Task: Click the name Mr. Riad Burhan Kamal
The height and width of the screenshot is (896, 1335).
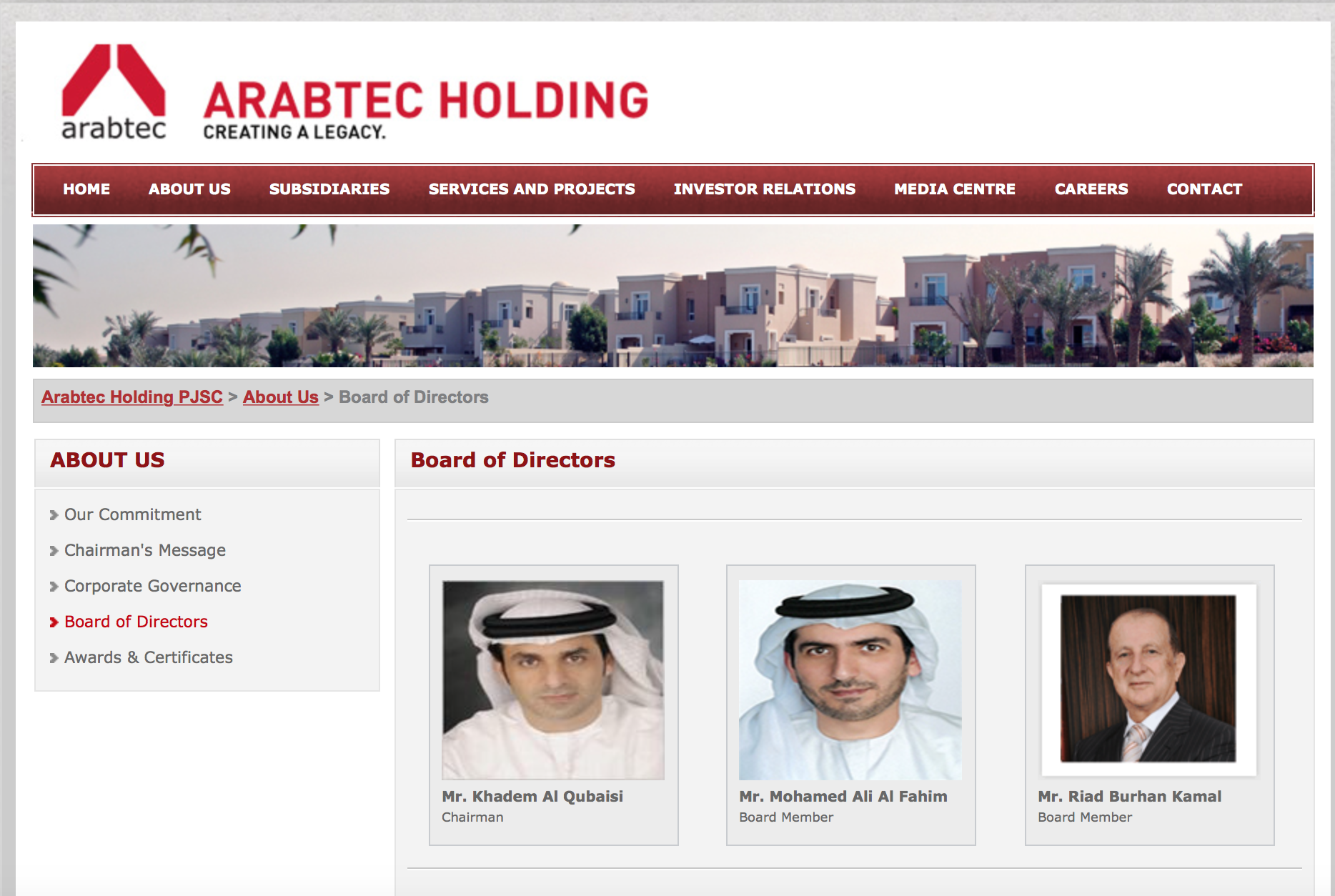Action: pos(1130,797)
